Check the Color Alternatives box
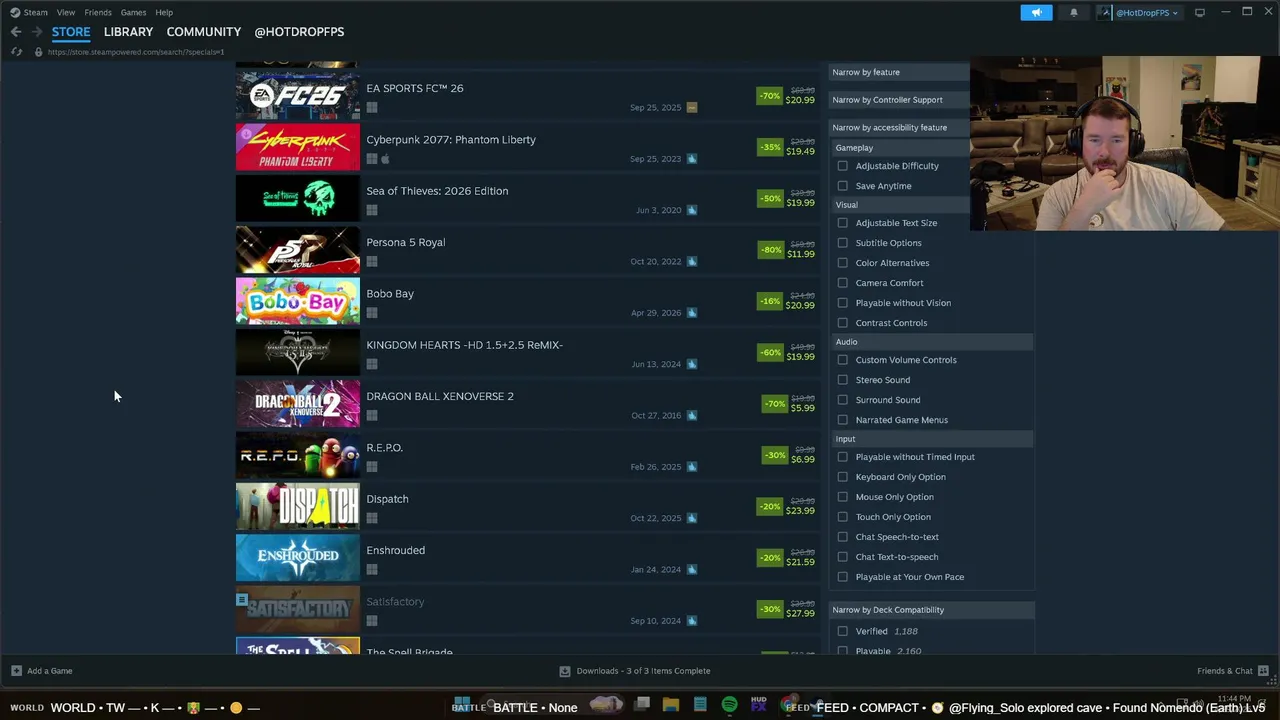Image resolution: width=1280 pixels, height=720 pixels. [842, 263]
